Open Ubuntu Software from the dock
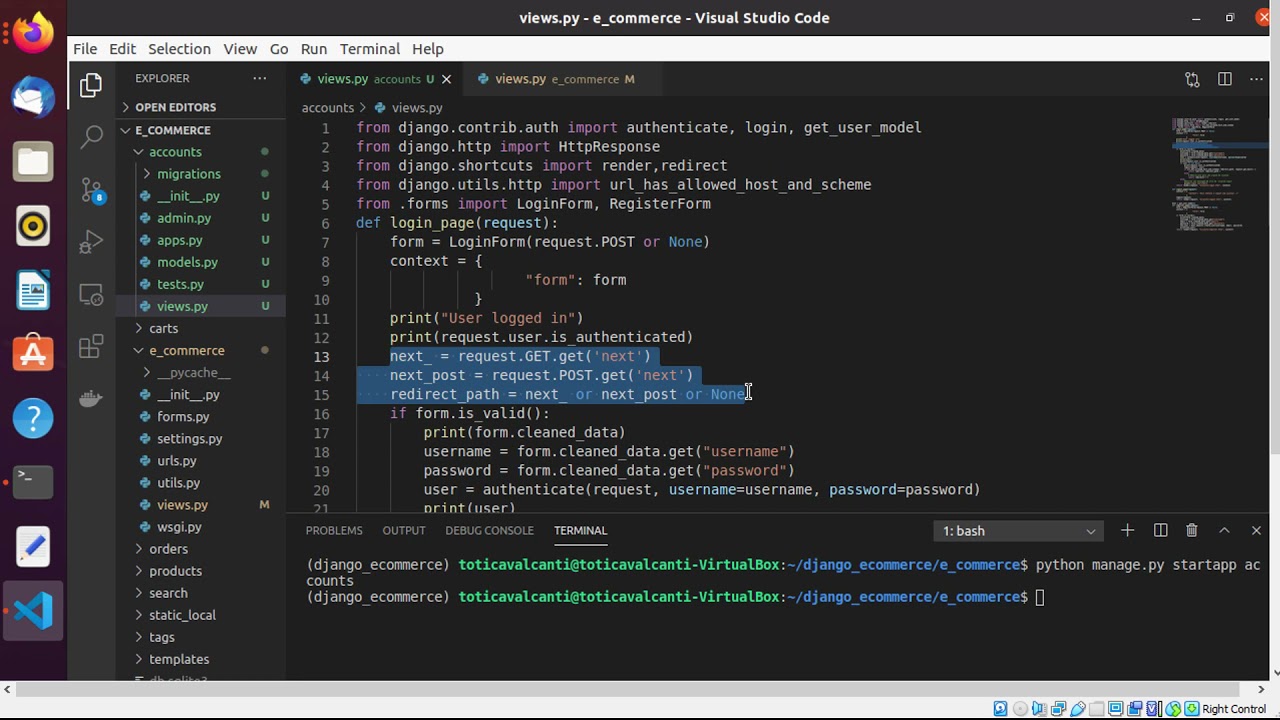Viewport: 1280px width, 720px height. 33,354
